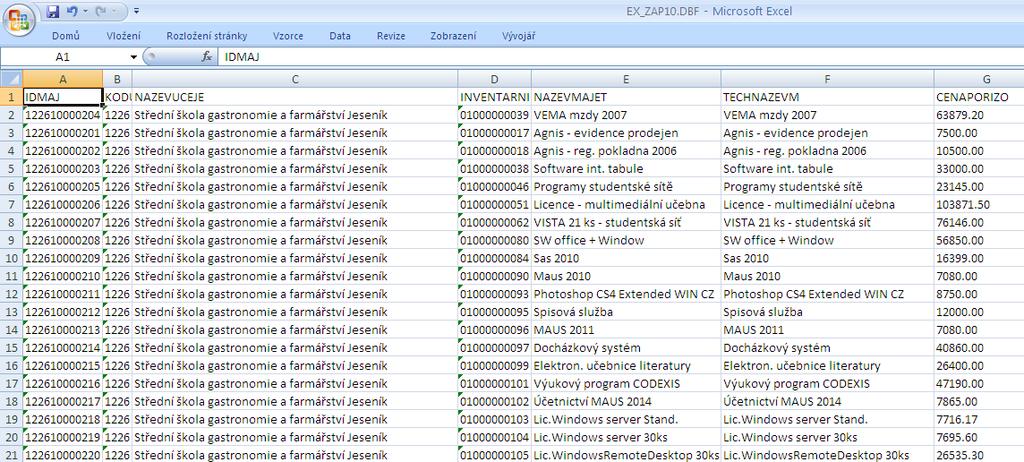Image resolution: width=1024 pixels, height=462 pixels.
Task: Open the Vývojář ribbon tab
Action: [519, 36]
